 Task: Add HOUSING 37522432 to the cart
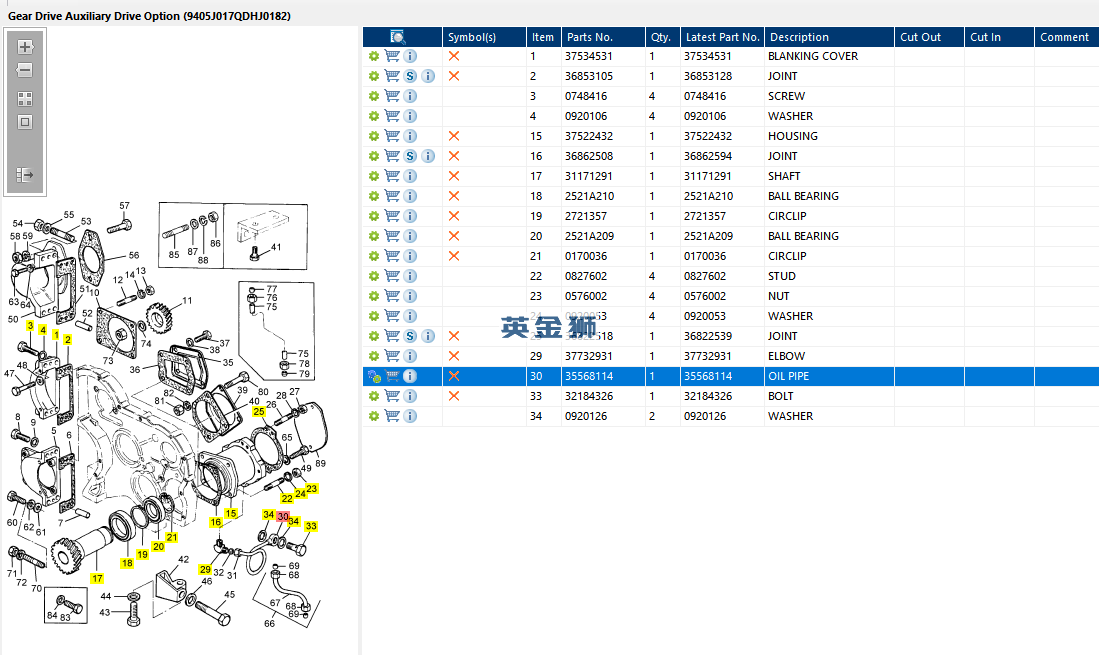click(x=392, y=136)
